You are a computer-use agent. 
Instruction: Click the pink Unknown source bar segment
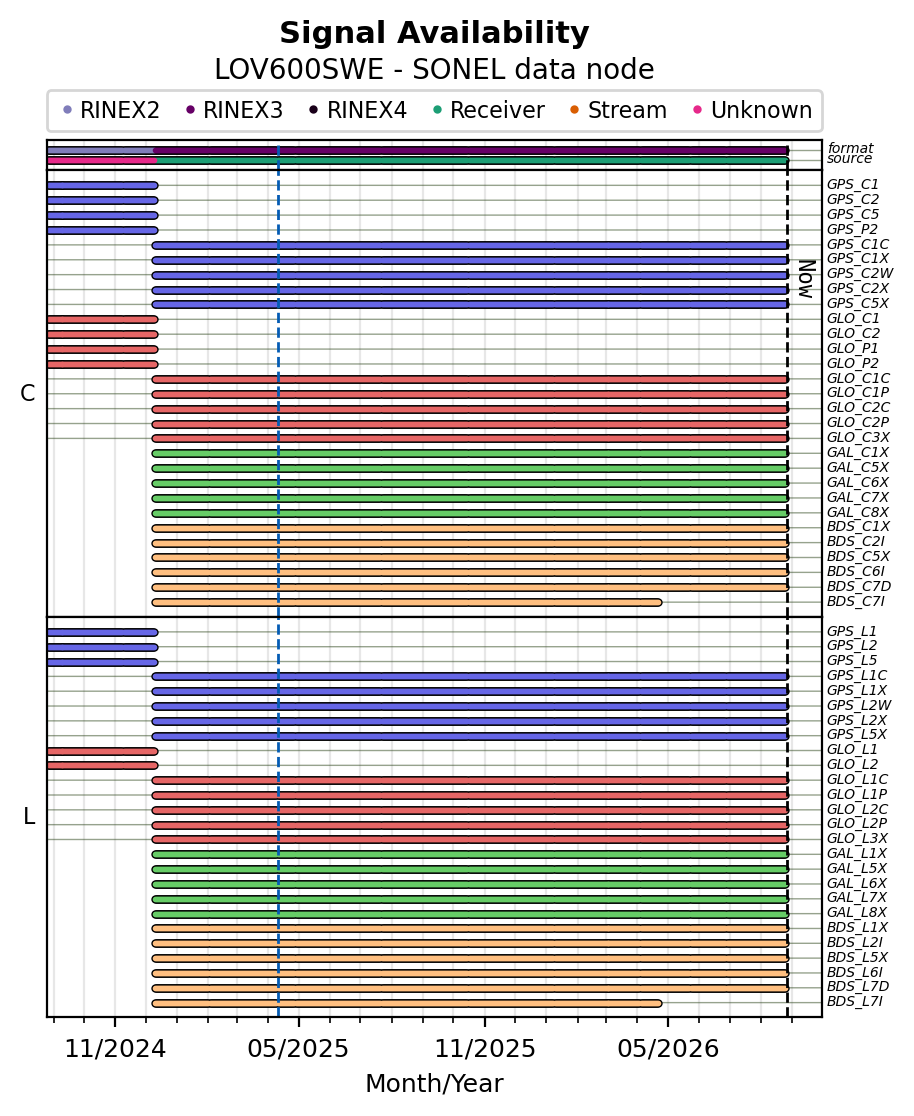click(x=102, y=160)
